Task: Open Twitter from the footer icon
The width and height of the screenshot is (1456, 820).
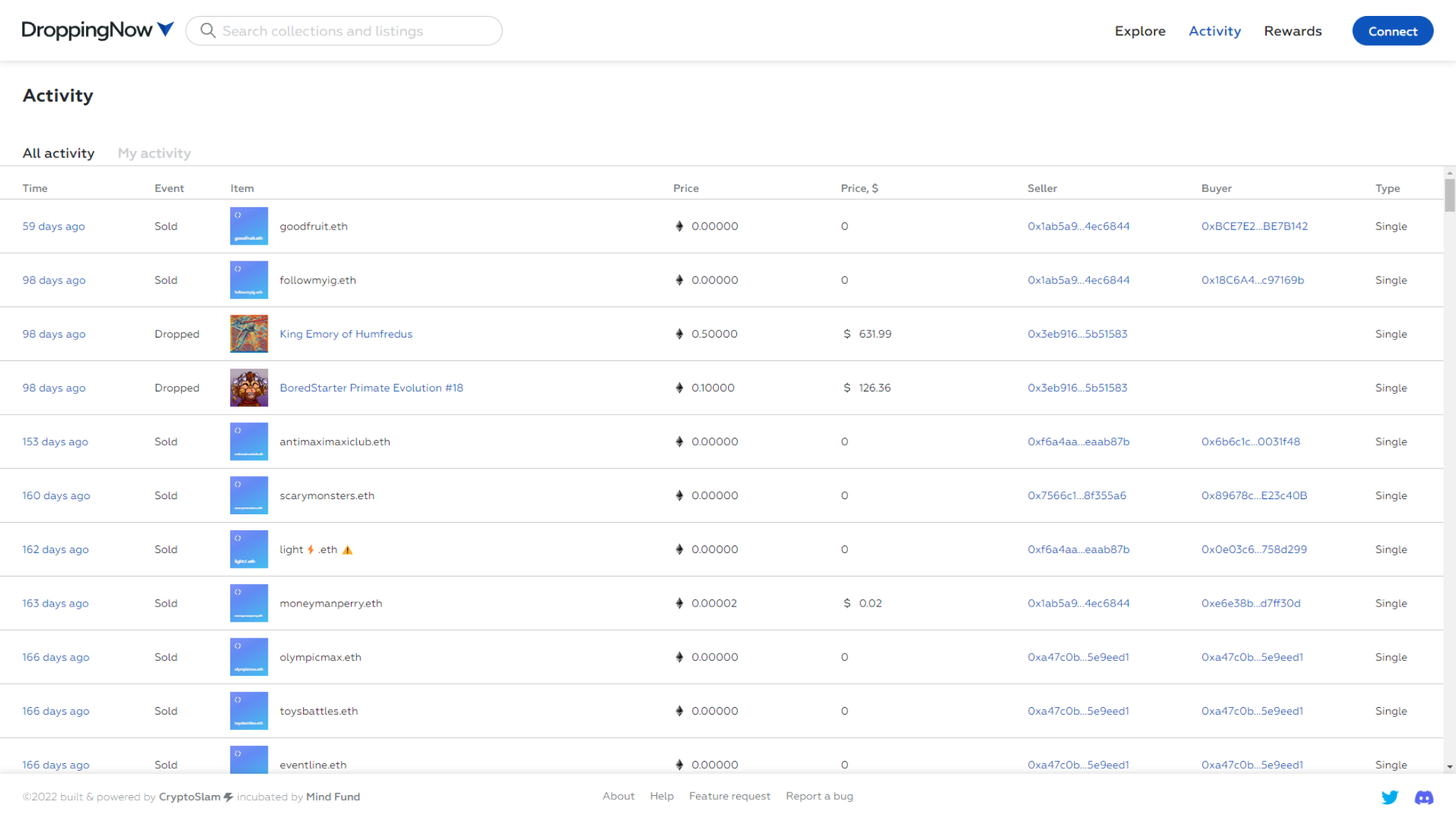Action: click(1390, 797)
